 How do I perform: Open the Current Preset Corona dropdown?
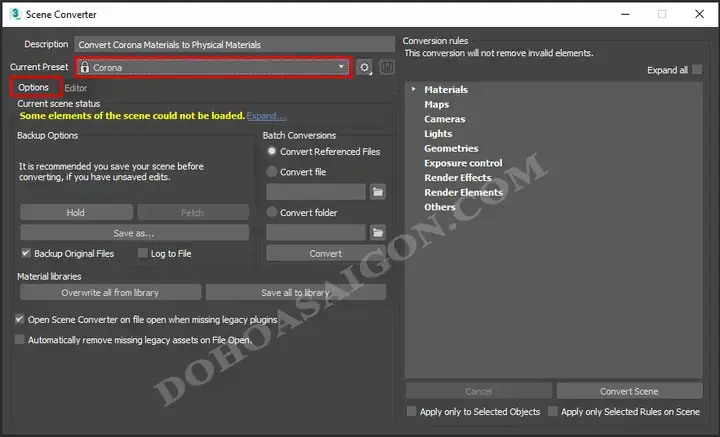[214, 67]
